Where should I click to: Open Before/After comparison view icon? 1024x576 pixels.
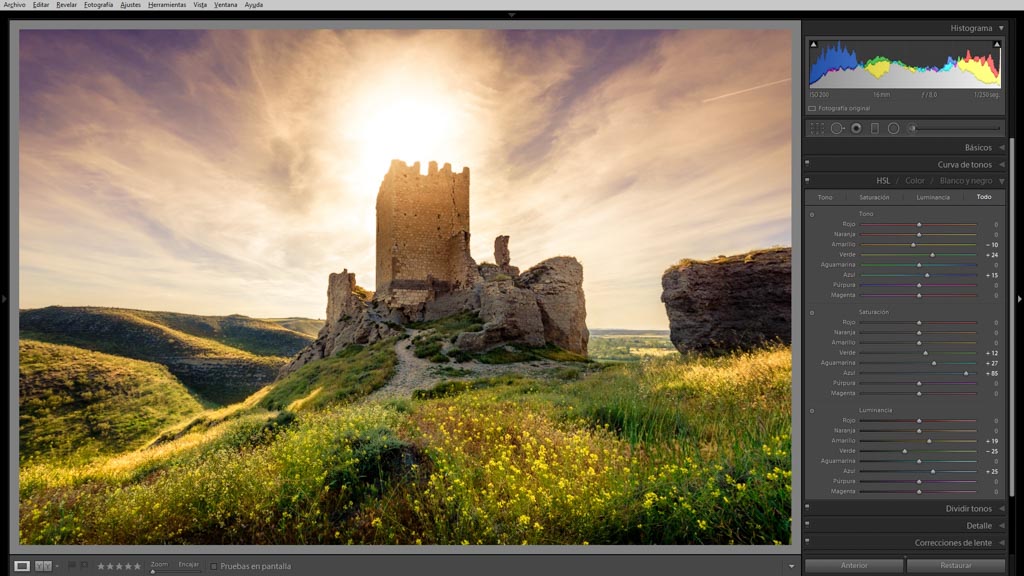coord(43,566)
